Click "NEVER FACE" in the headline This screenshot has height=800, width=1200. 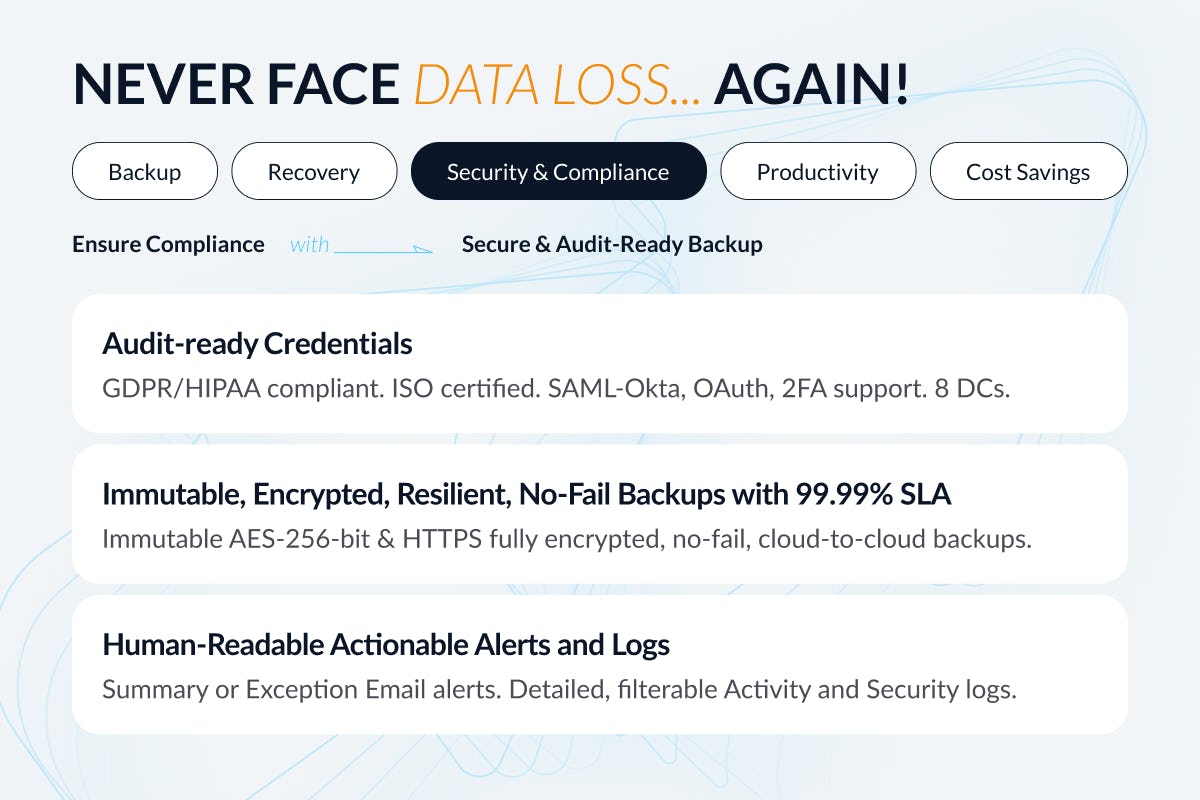pos(236,85)
